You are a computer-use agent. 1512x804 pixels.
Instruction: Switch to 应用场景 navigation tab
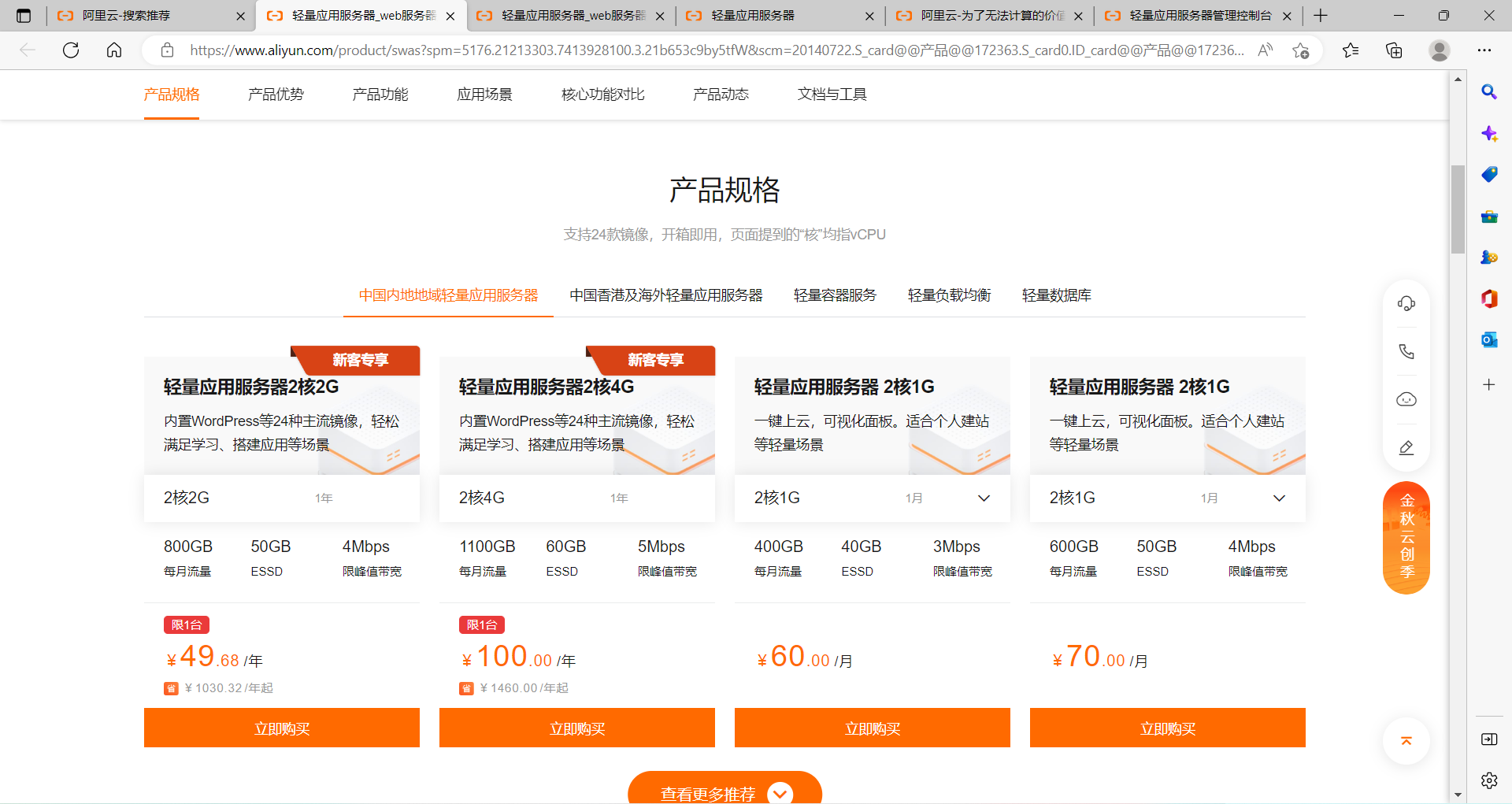click(485, 94)
